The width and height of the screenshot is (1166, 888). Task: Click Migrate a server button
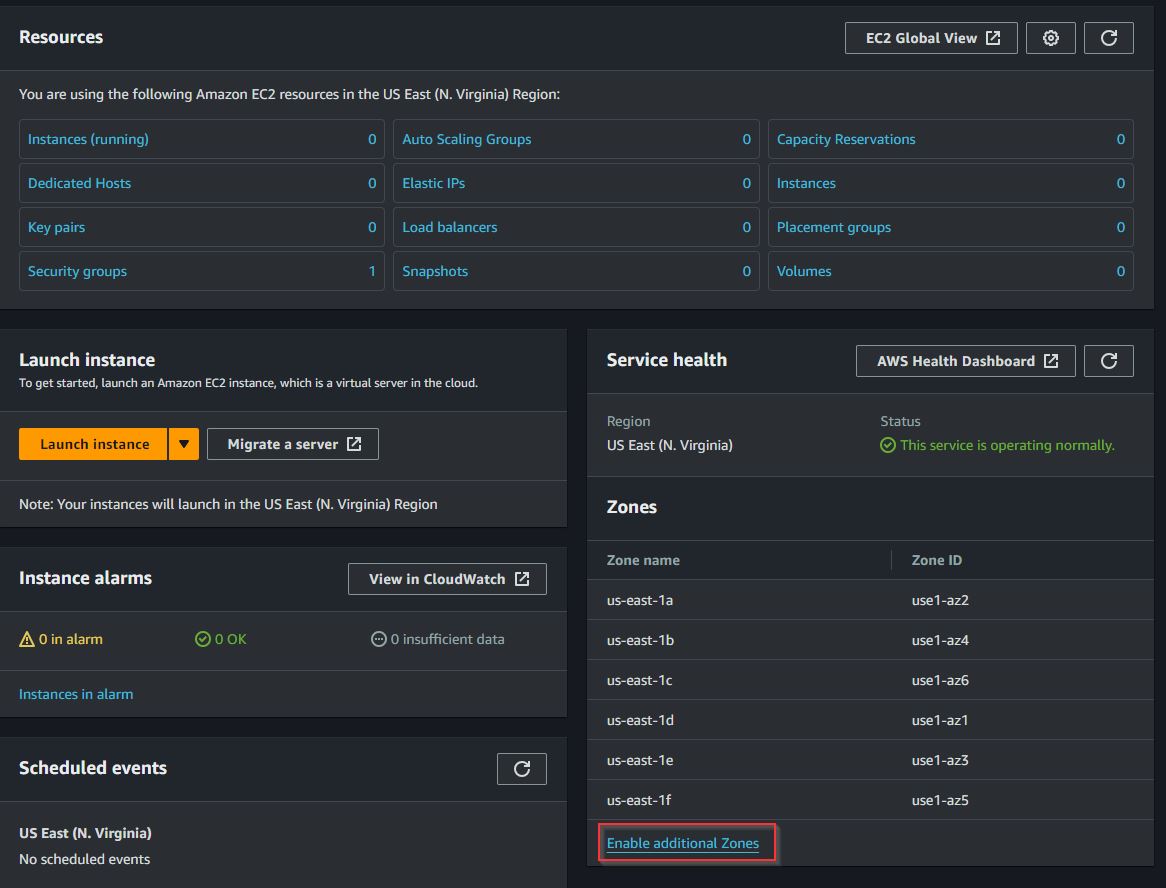click(x=293, y=444)
